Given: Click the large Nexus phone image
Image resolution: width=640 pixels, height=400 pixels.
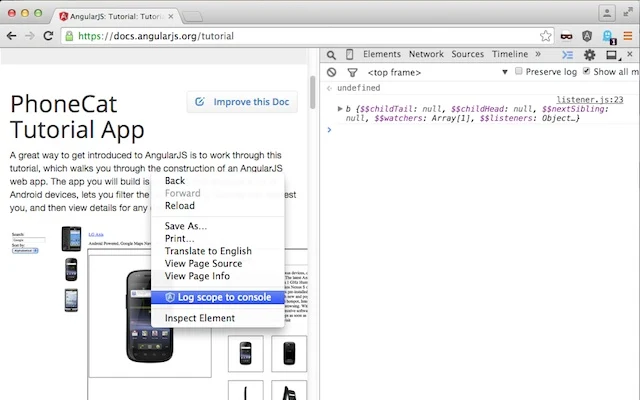Looking at the screenshot, I should coord(150,316).
